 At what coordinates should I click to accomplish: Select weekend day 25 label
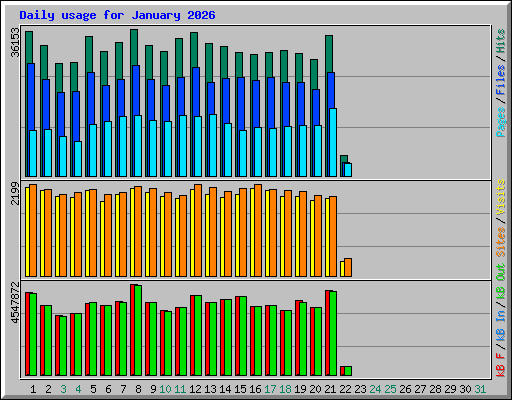click(390, 389)
